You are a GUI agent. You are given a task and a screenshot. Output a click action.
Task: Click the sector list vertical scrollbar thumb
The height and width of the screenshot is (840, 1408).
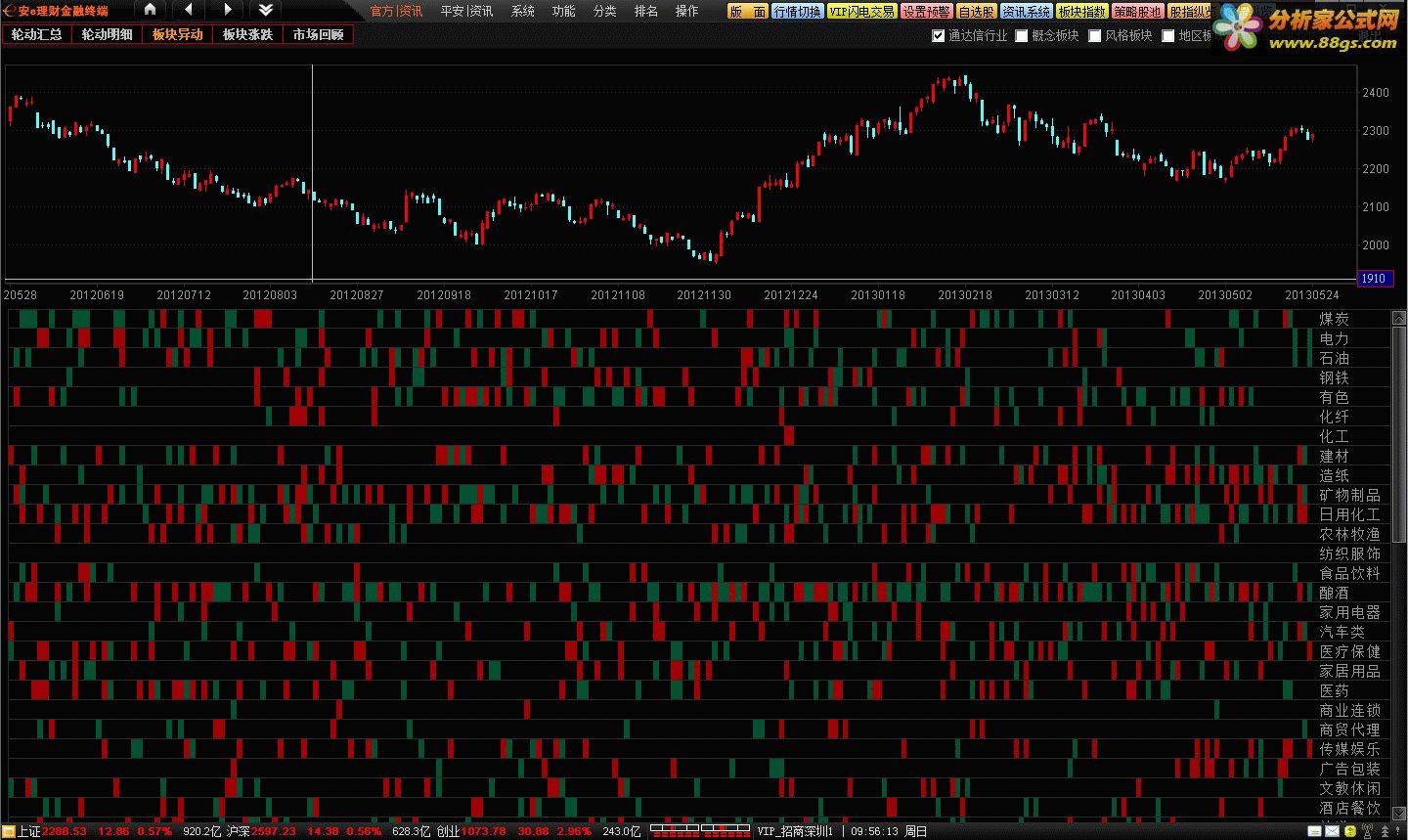click(1399, 434)
